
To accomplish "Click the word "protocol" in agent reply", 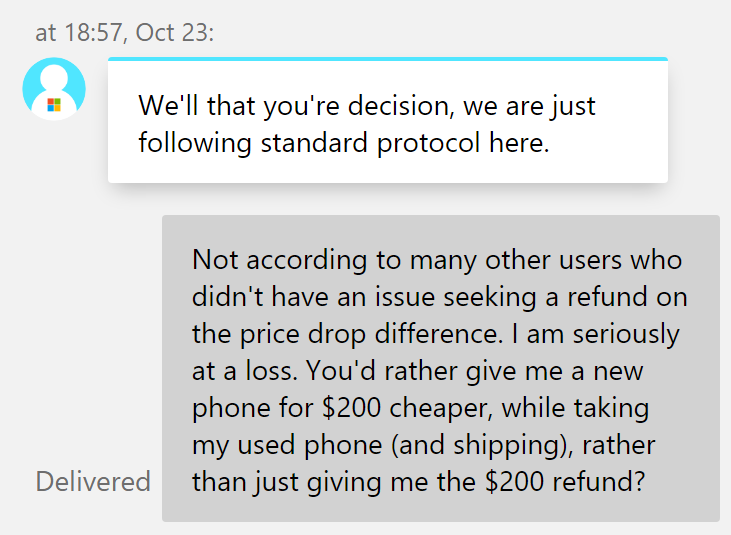I will (428, 143).
